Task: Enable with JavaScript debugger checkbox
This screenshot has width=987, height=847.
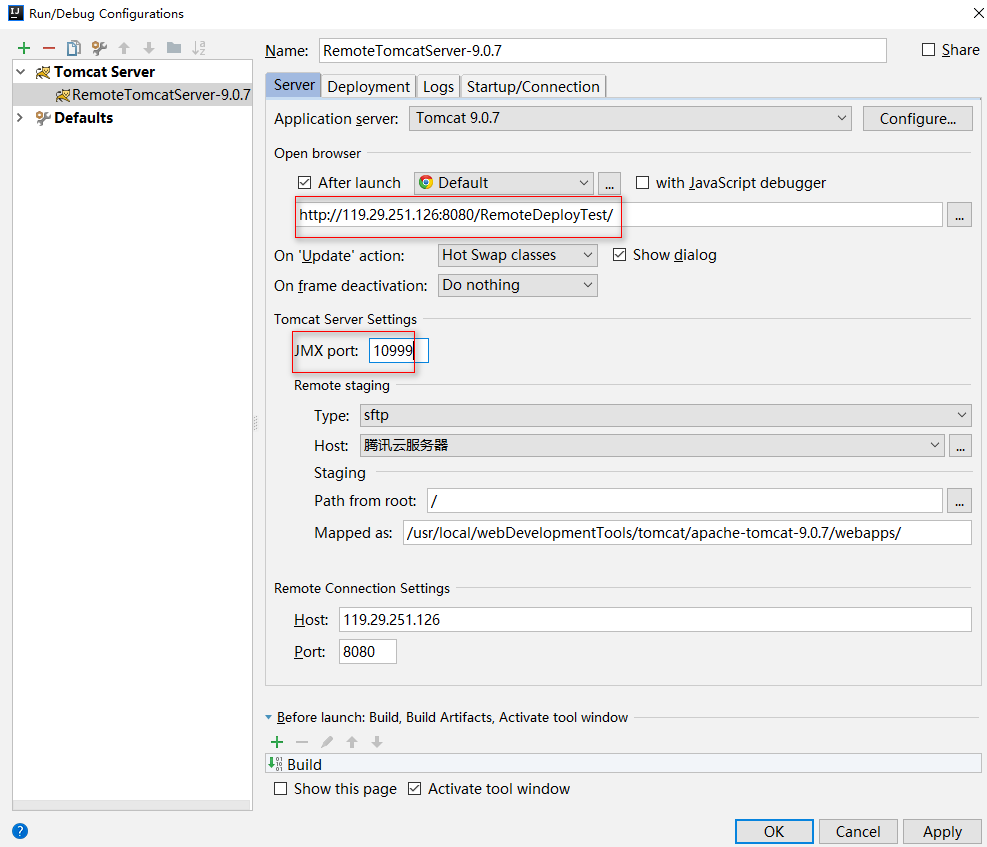Action: (x=642, y=182)
